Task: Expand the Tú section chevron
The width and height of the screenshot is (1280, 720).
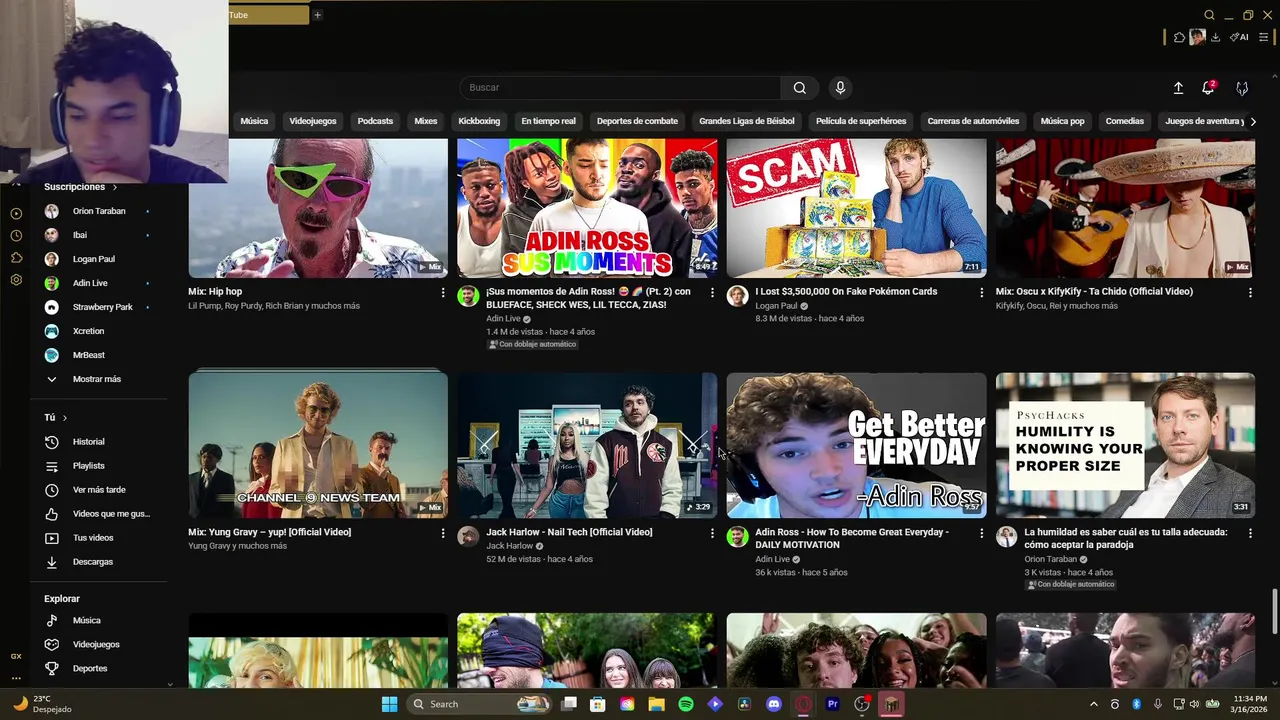Action: [x=65, y=417]
